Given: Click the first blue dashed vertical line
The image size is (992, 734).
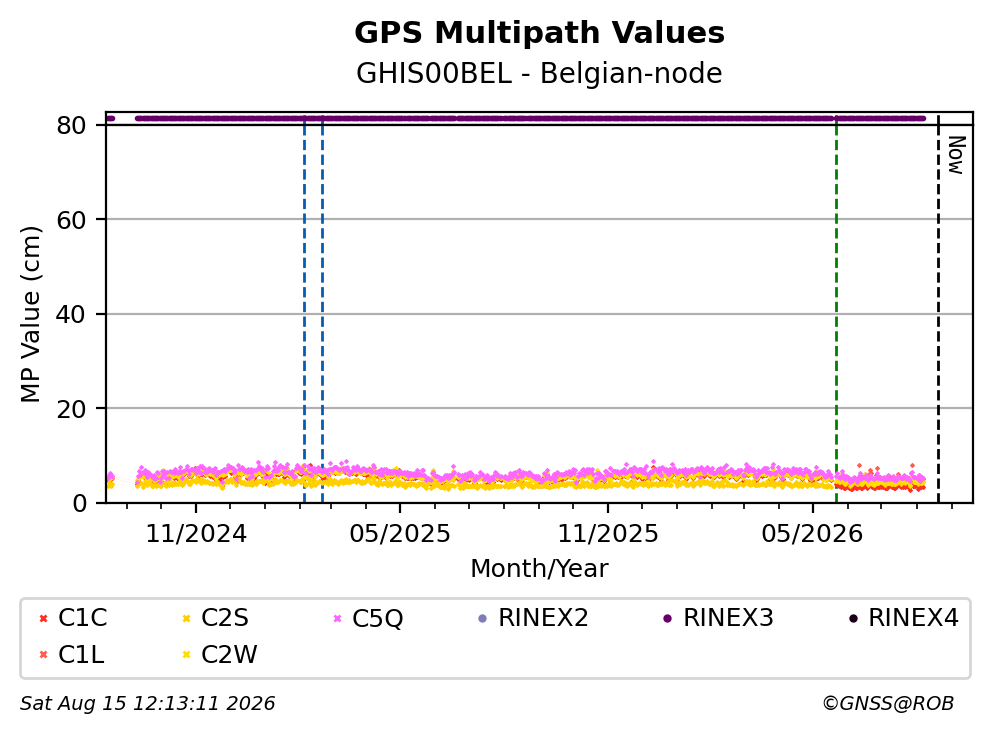Looking at the screenshot, I should pos(304,310).
